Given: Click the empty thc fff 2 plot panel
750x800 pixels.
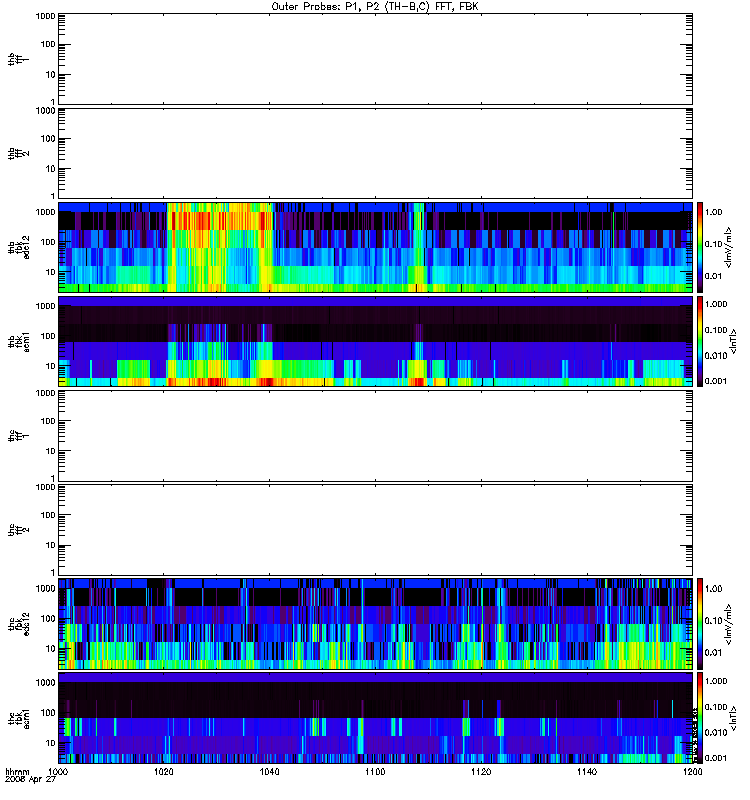Looking at the screenshot, I should click(375, 530).
